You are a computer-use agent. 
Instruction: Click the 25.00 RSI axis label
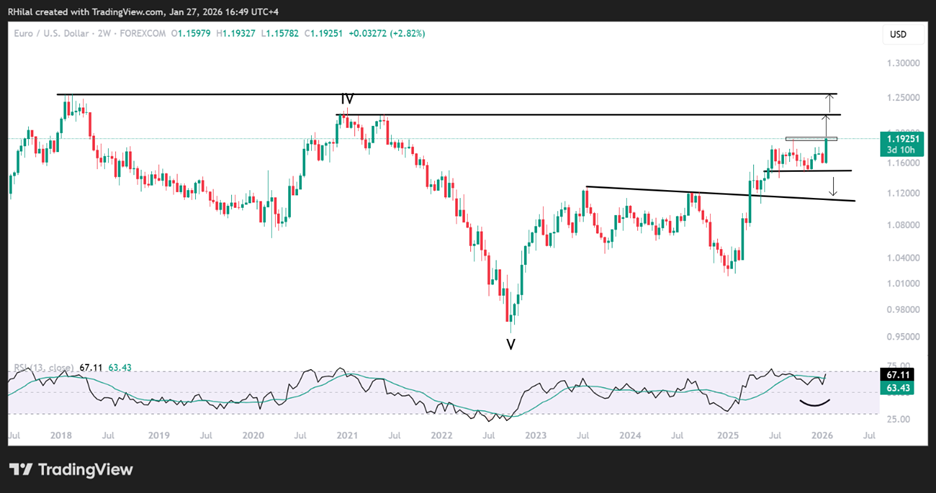pos(898,419)
